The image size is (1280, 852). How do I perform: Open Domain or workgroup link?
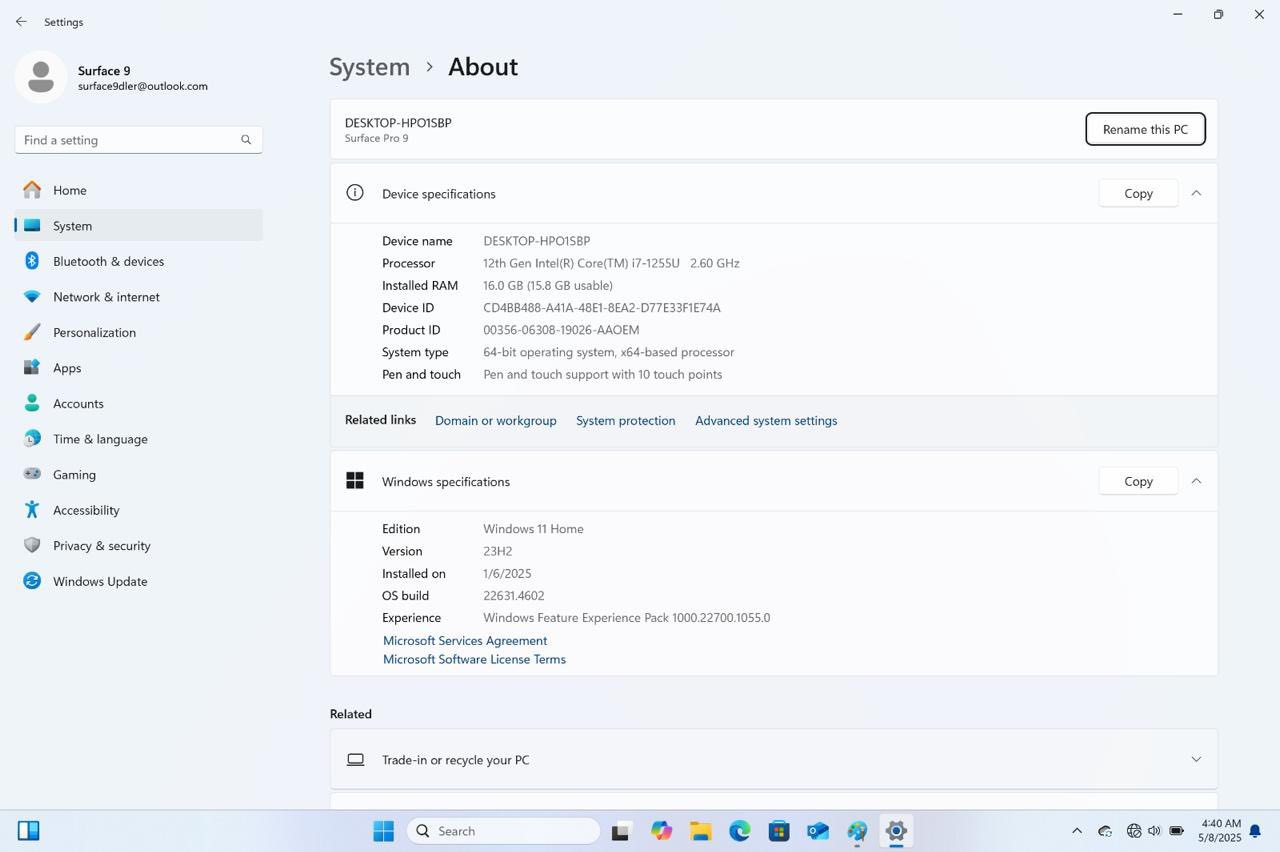pos(495,421)
